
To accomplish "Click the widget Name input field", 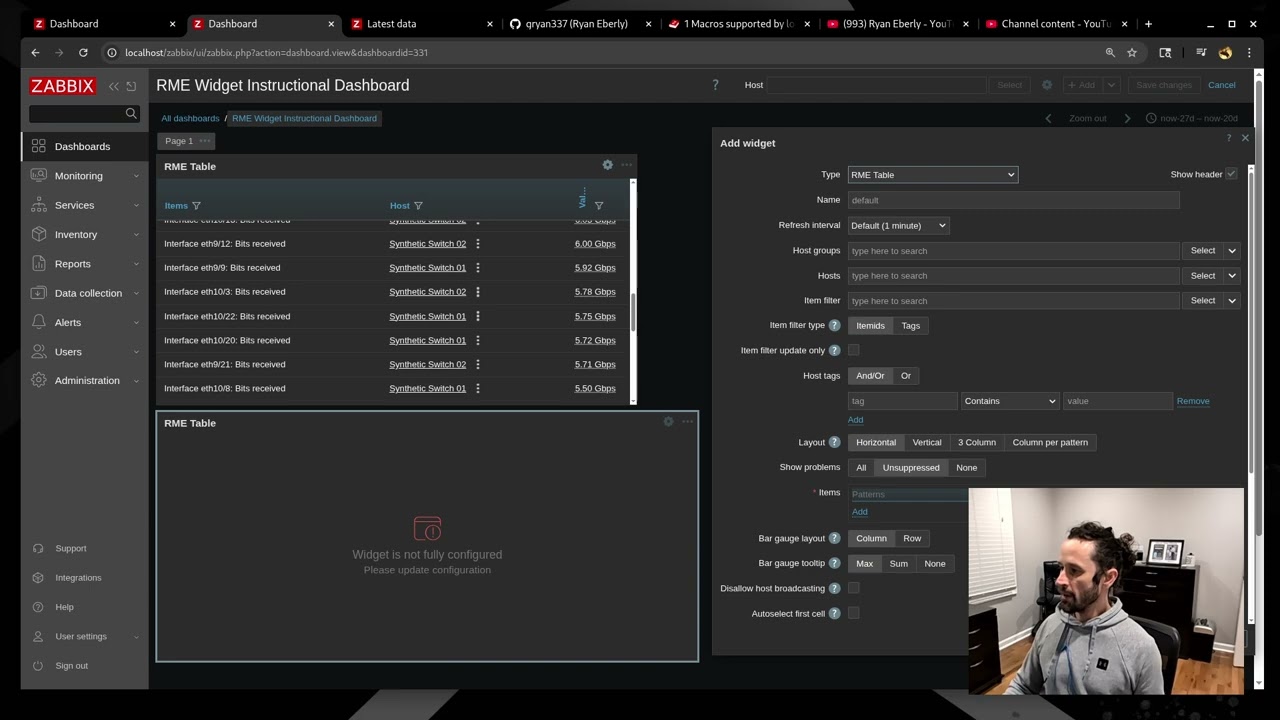I will 1014,200.
